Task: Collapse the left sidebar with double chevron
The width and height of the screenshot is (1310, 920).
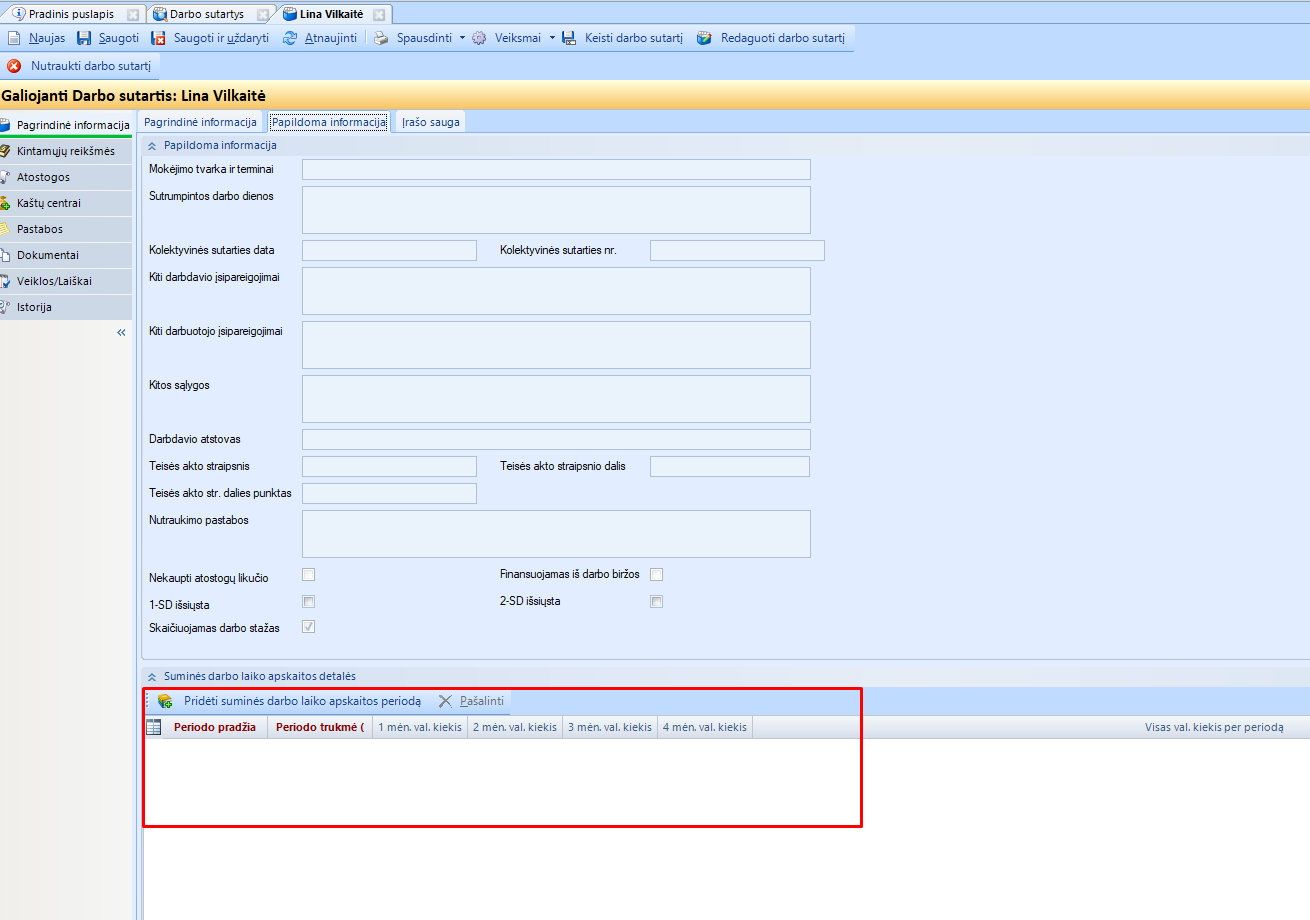Action: point(122,332)
